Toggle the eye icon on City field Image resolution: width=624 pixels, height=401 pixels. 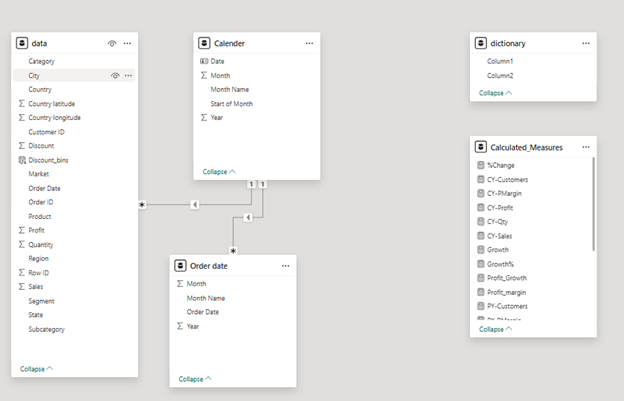click(x=115, y=75)
